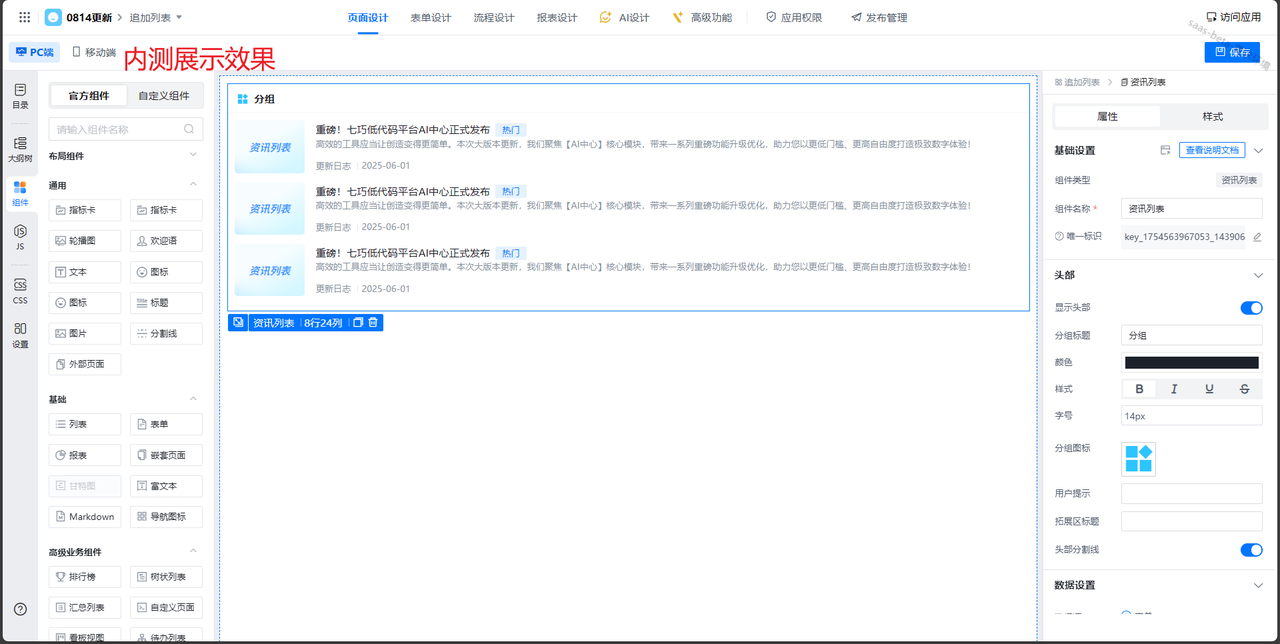Open the JS editor from sidebar
1280x644 pixels.
(x=20, y=237)
